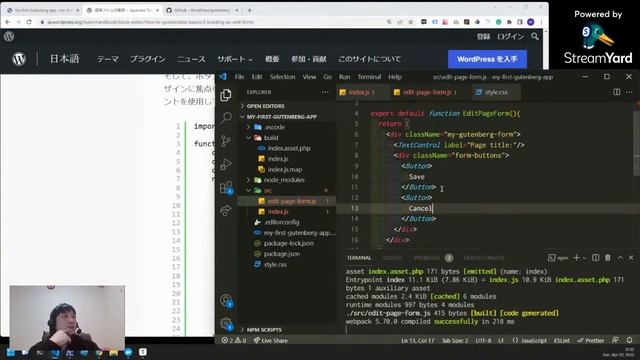Open the GitHub tab in Chrome
The width and height of the screenshot is (640, 360).
pos(202,10)
